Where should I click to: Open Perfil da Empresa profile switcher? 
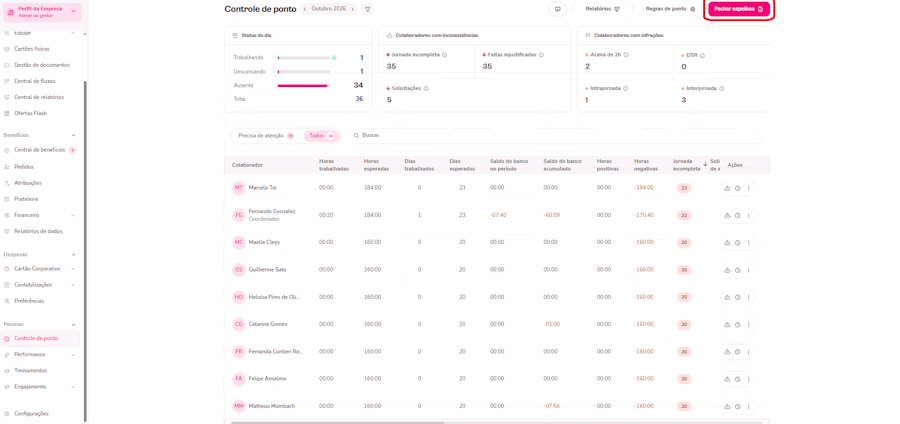[43, 12]
